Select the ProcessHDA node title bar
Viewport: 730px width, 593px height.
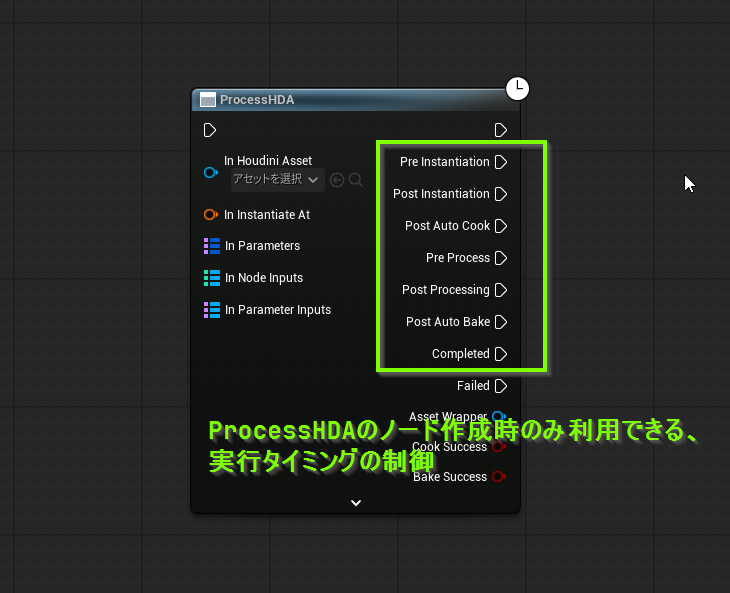[355, 100]
